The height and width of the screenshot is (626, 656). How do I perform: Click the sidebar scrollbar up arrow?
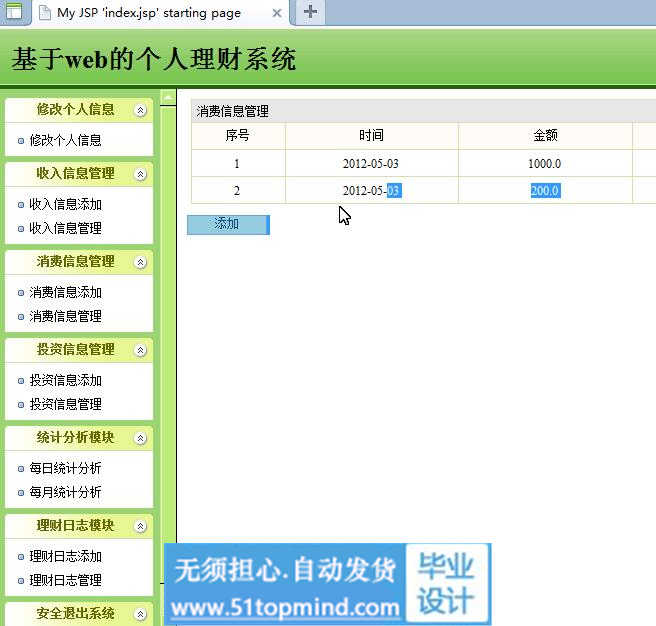pyautogui.click(x=168, y=98)
